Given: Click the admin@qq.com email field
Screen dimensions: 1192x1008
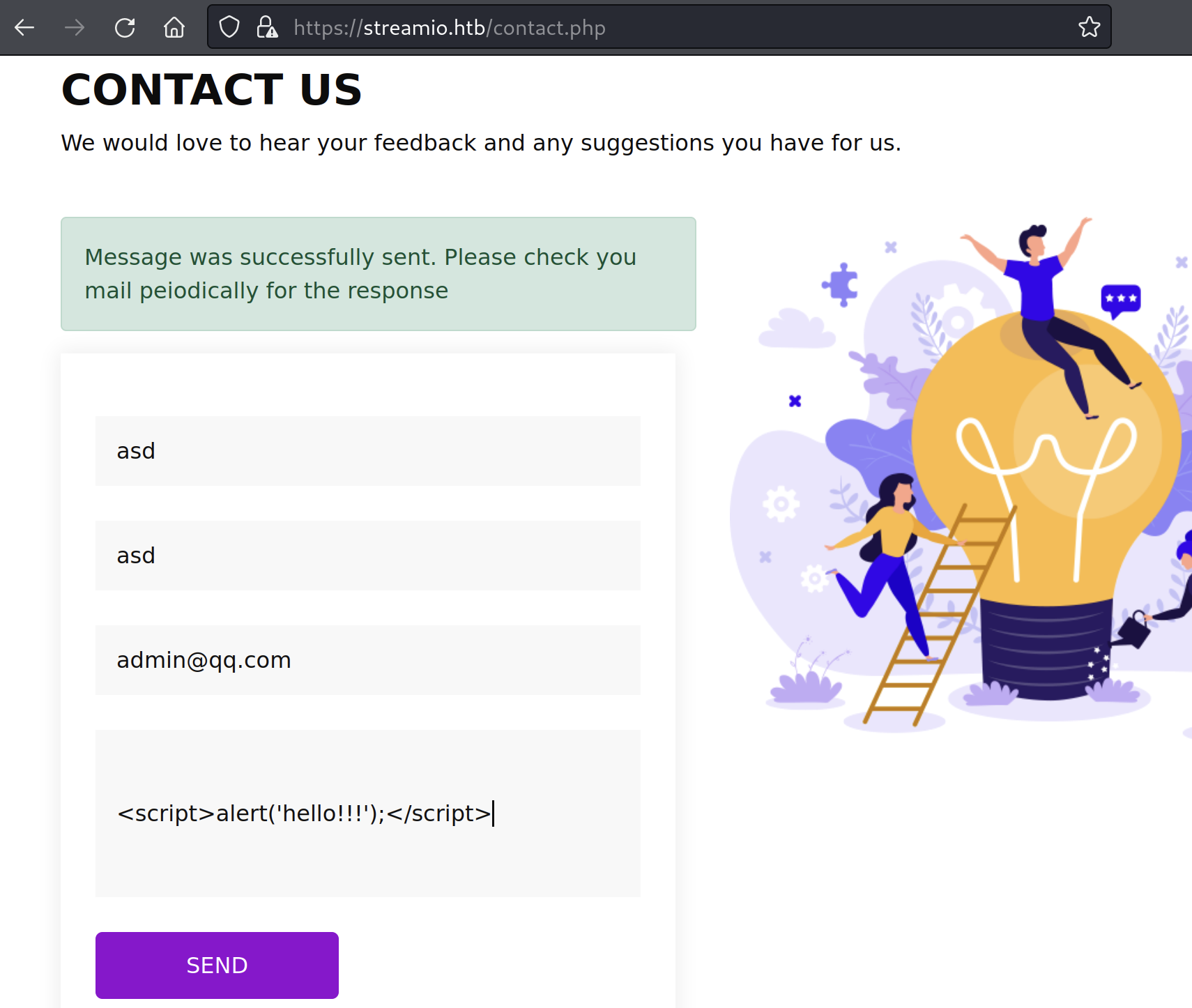Looking at the screenshot, I should pyautogui.click(x=367, y=660).
